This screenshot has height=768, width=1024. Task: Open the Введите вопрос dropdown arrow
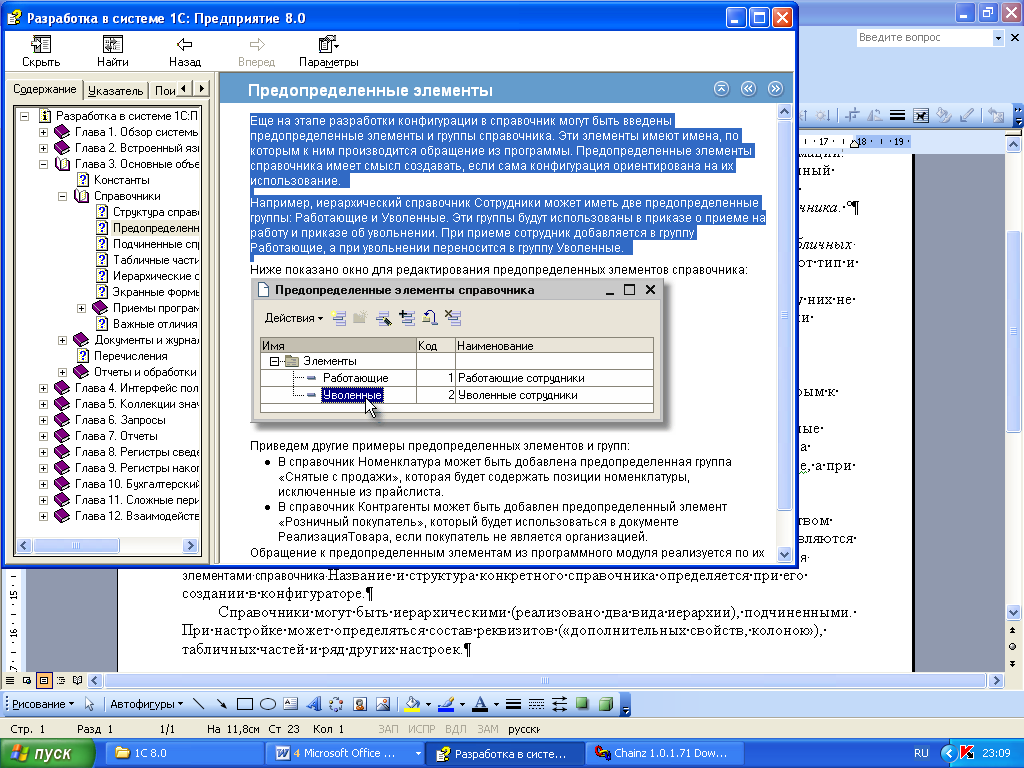point(998,38)
